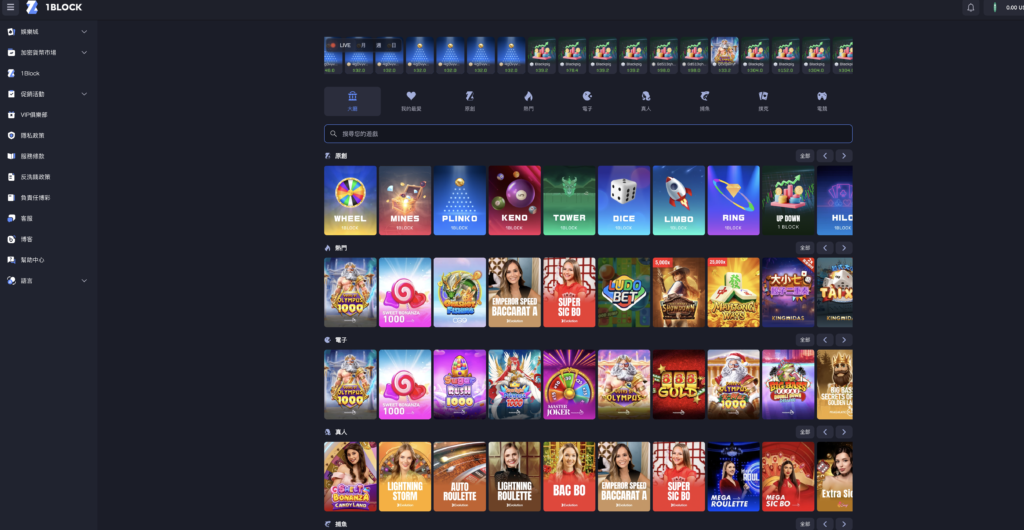
Task: Open the Plinko game thumbnail
Action: [460, 201]
